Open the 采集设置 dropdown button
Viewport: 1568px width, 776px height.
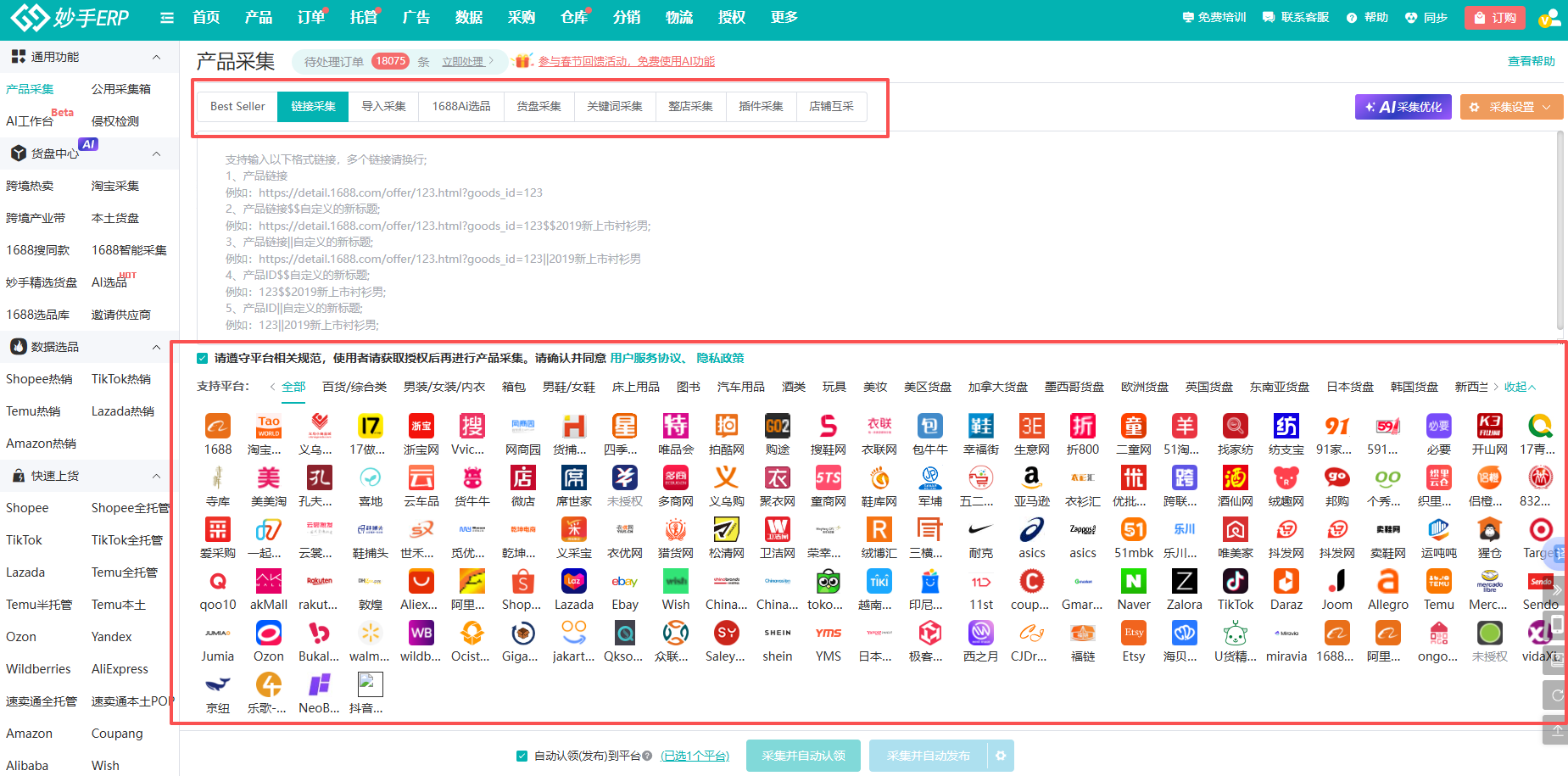click(1511, 107)
